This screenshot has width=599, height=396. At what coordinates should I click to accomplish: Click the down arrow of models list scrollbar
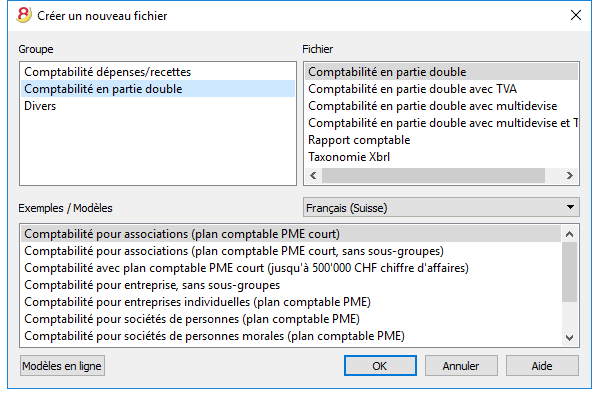[569, 338]
